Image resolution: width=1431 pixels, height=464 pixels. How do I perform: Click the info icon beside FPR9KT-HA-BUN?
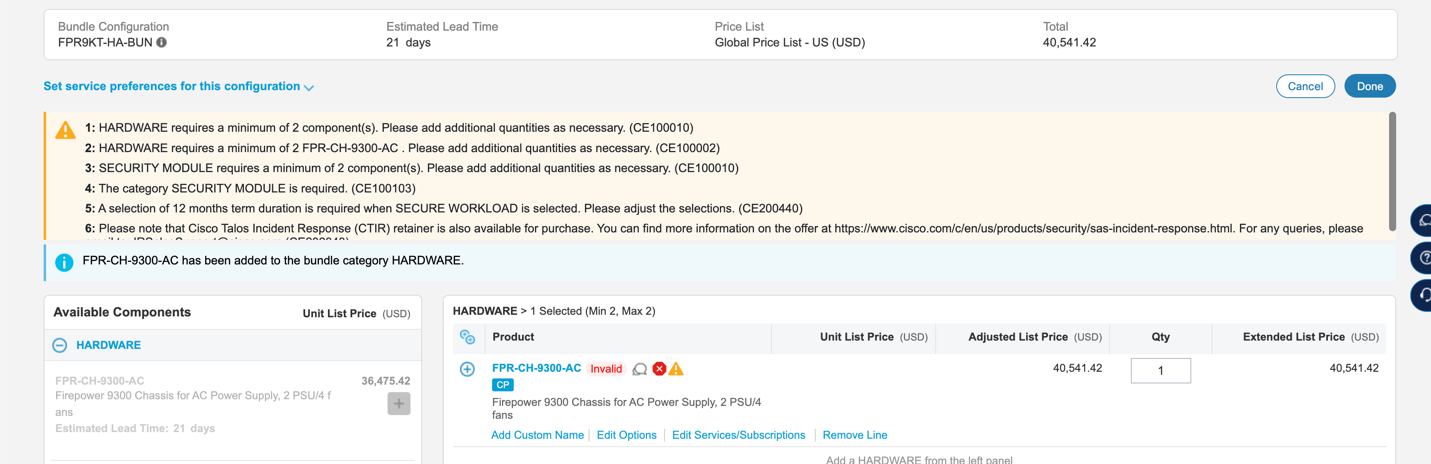coord(162,43)
